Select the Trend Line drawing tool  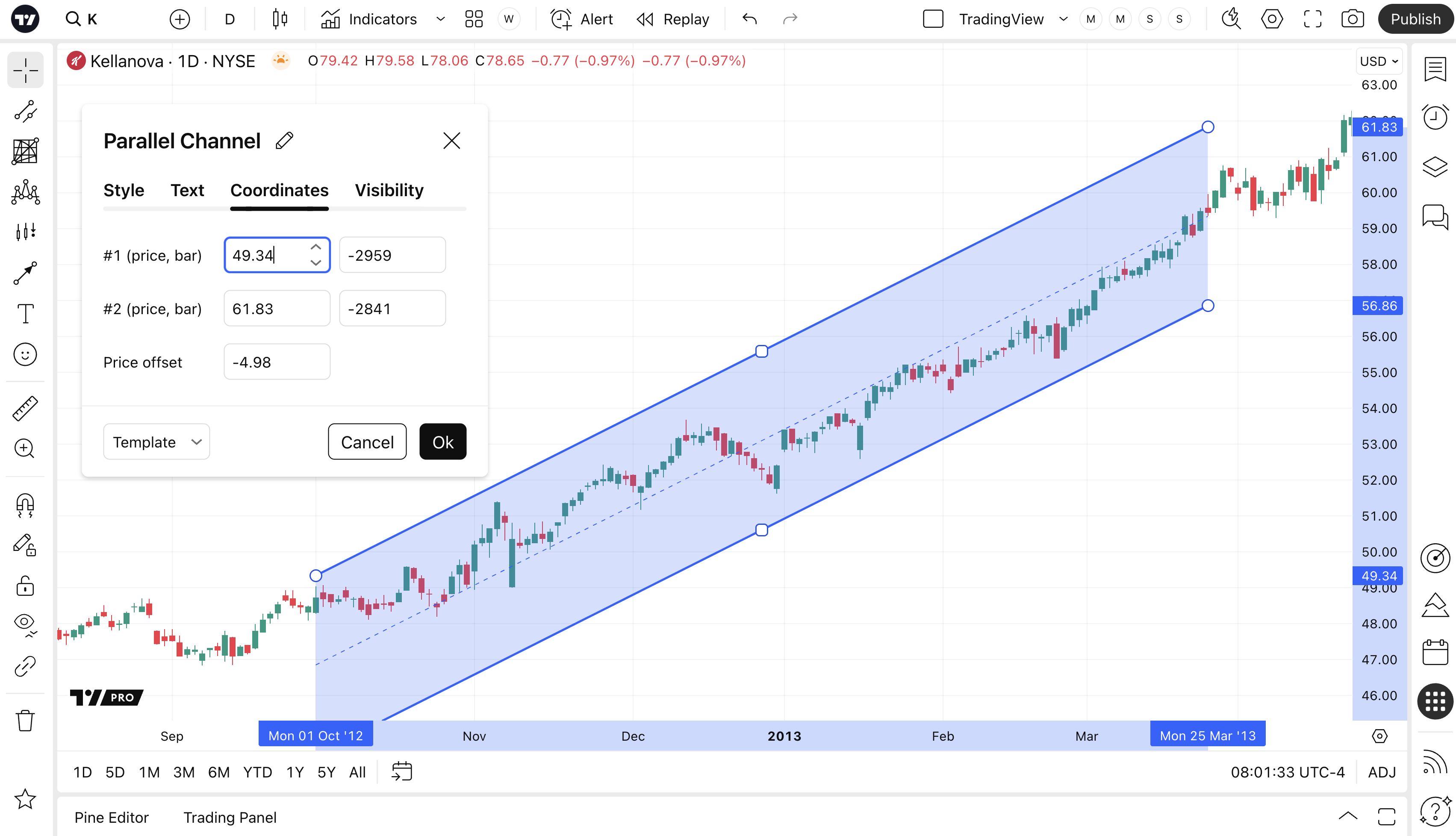tap(25, 112)
